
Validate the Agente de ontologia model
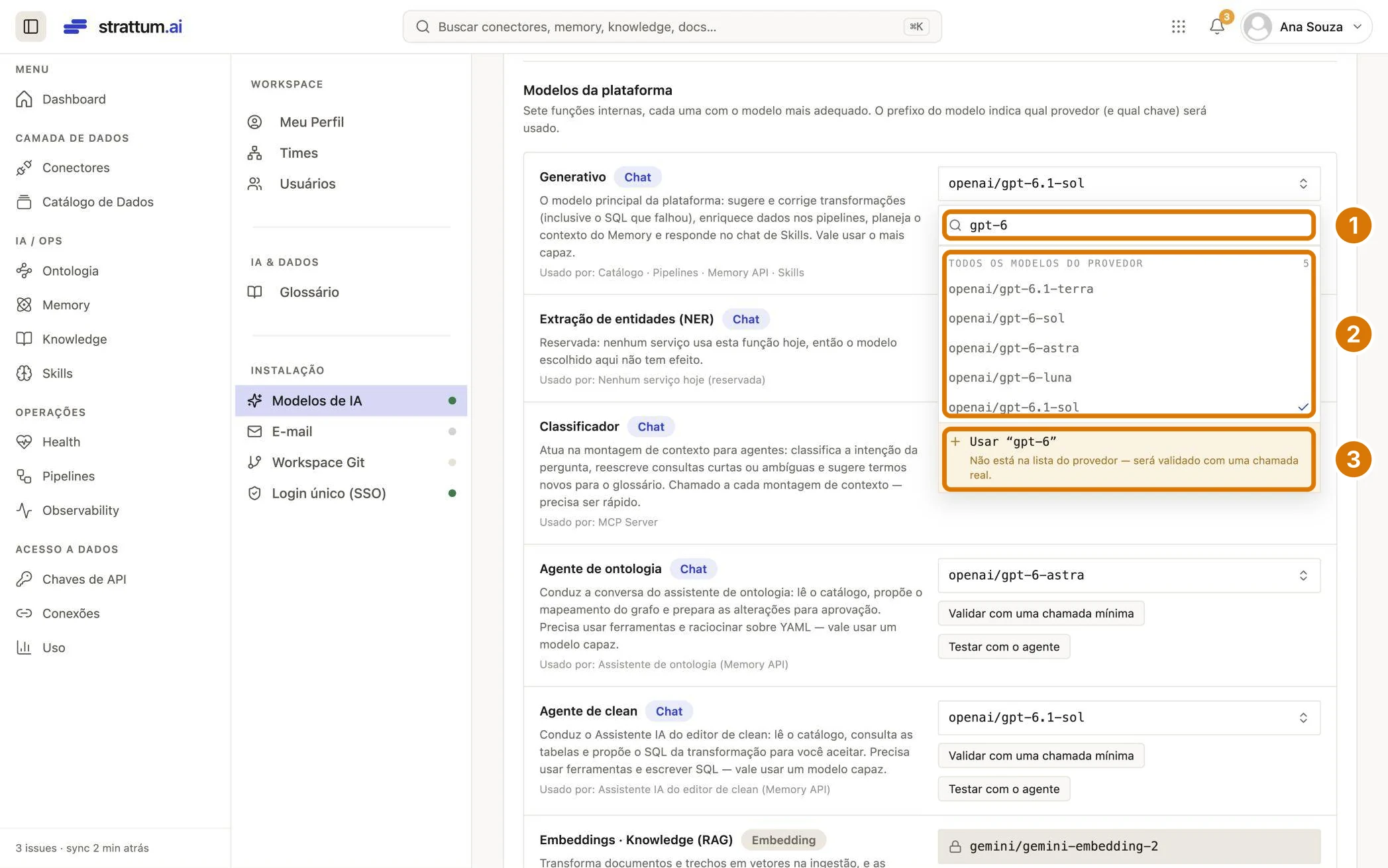click(1041, 613)
